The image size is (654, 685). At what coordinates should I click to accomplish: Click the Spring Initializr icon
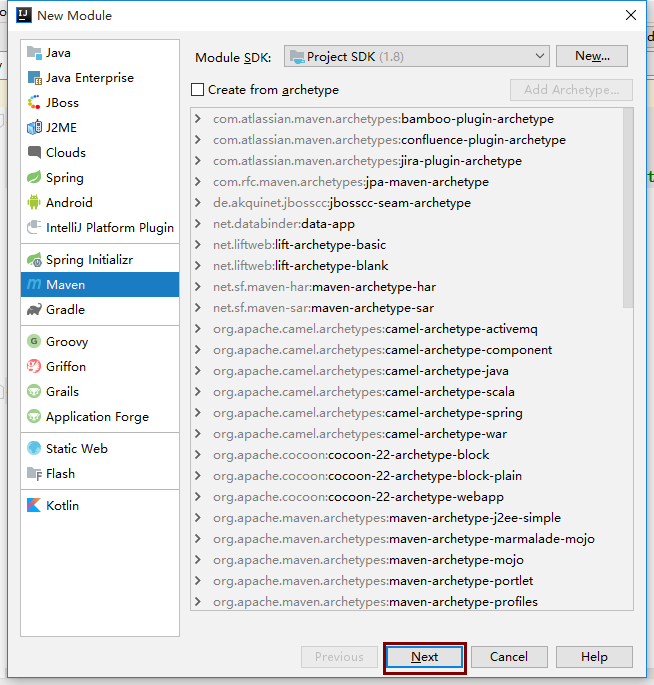pos(34,259)
